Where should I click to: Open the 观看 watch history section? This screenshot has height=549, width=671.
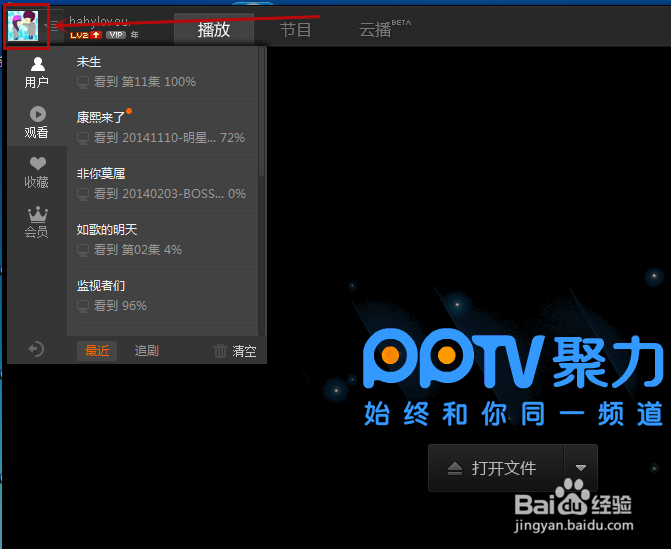click(37, 122)
